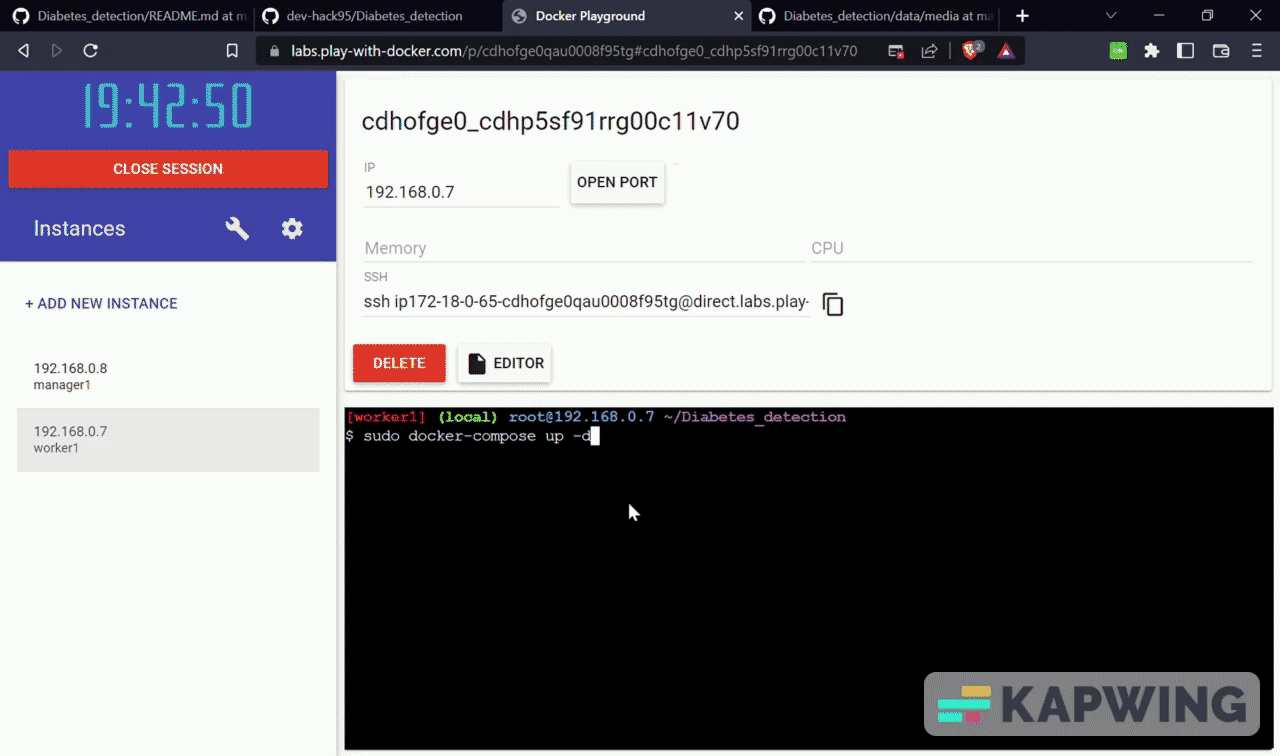This screenshot has width=1280, height=756.
Task: Click the CPU label
Action: coord(827,248)
